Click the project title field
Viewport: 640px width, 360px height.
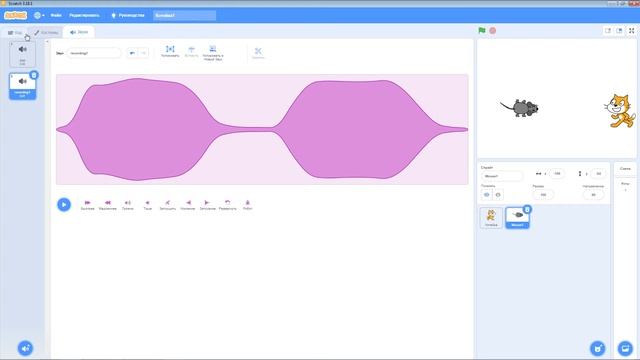point(184,16)
